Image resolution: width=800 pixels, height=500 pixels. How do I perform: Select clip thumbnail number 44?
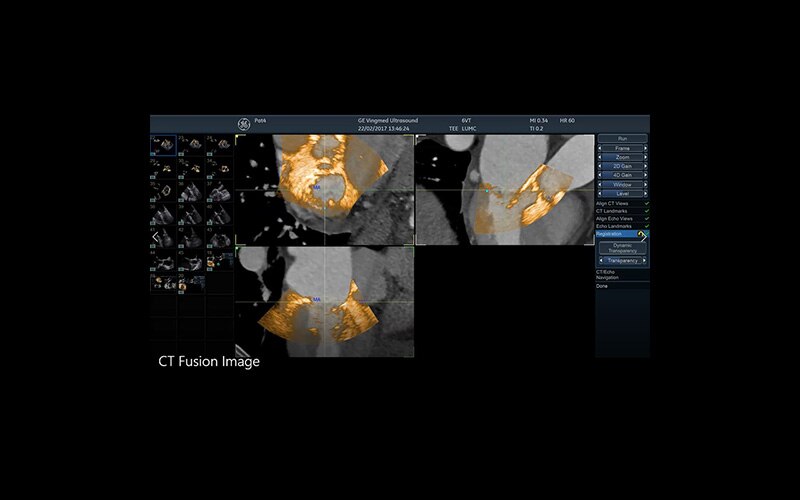click(163, 261)
